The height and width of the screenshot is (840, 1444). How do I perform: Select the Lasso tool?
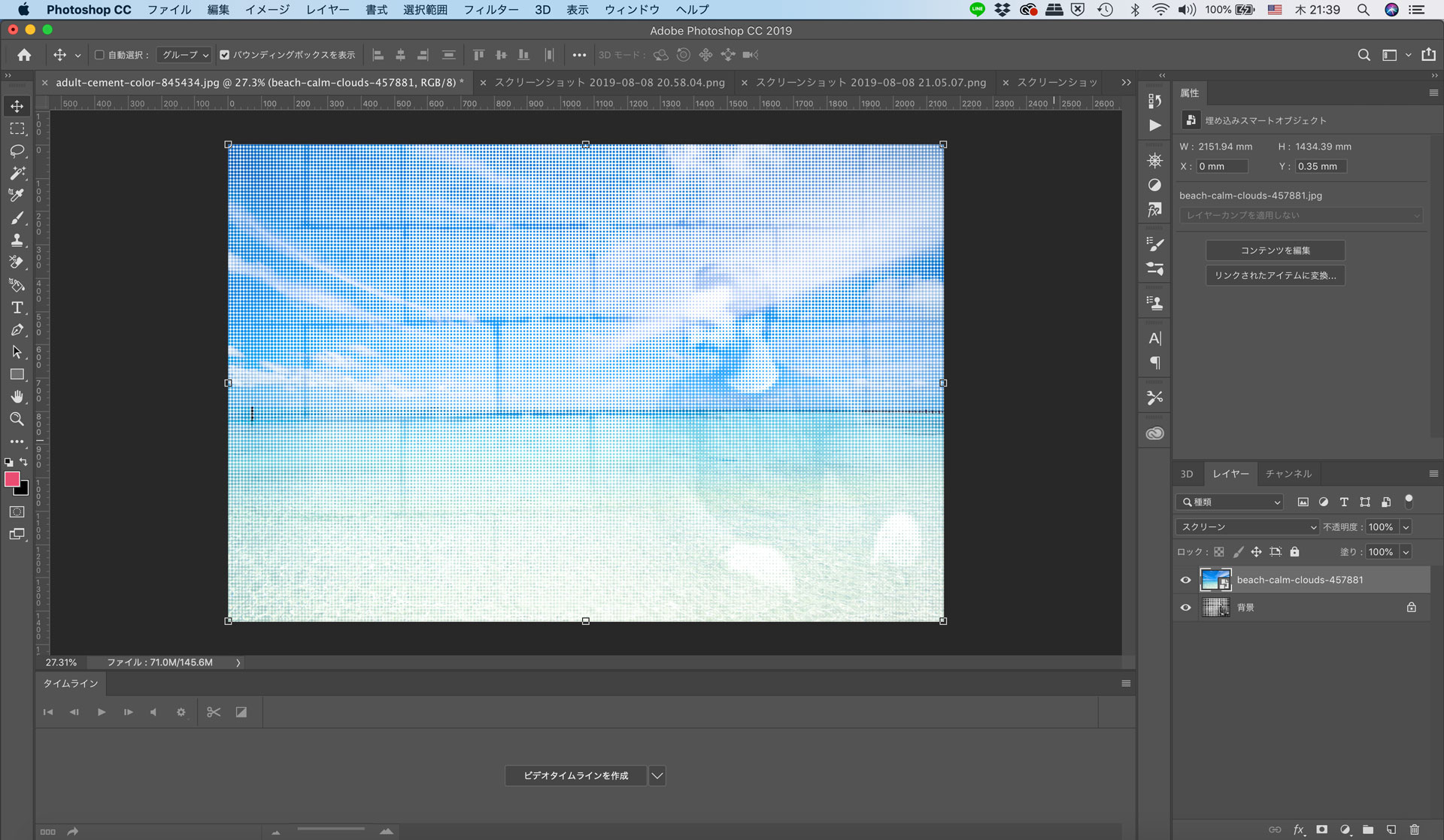pyautogui.click(x=17, y=151)
